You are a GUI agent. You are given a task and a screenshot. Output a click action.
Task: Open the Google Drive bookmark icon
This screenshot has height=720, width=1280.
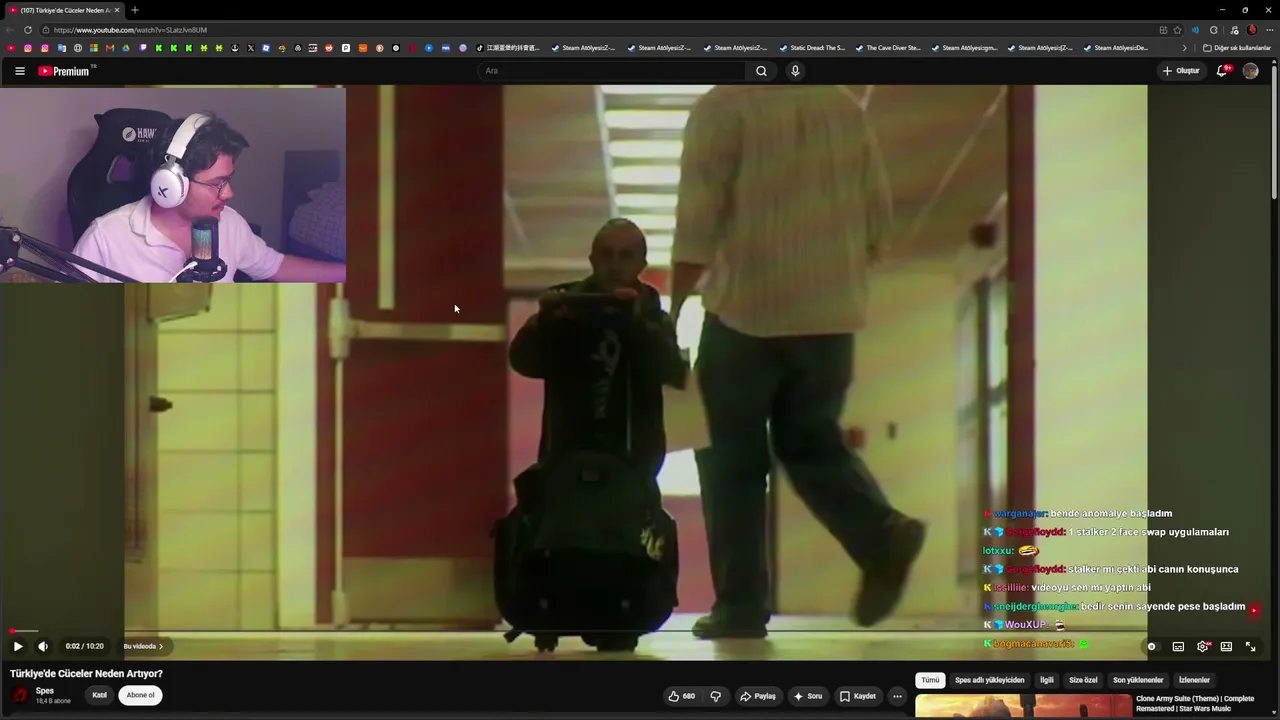tap(126, 48)
